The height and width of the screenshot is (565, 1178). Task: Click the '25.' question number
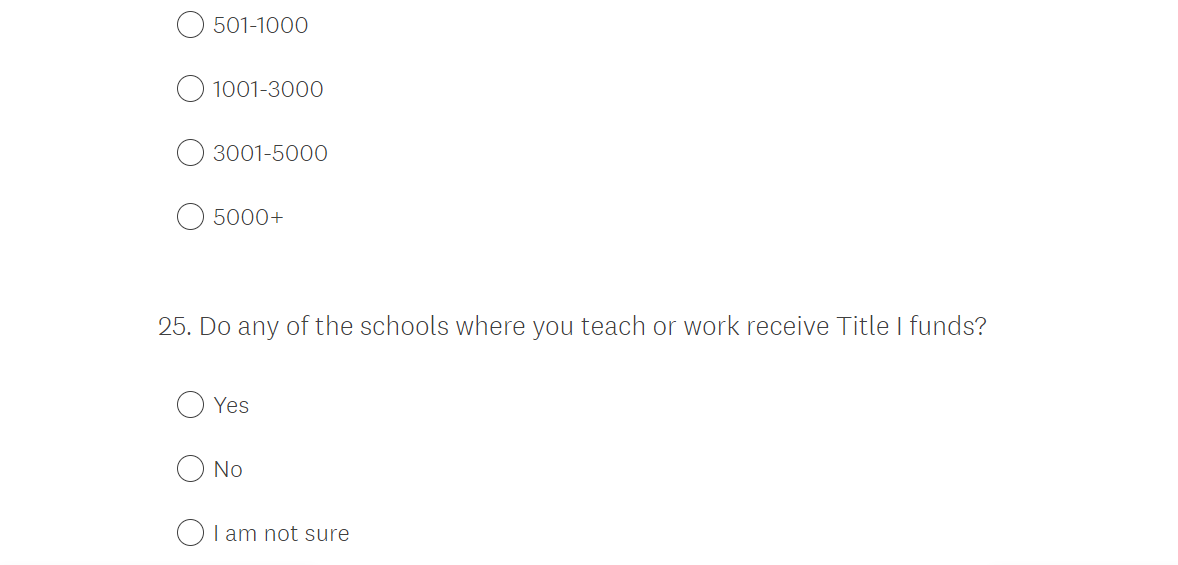[174, 327]
